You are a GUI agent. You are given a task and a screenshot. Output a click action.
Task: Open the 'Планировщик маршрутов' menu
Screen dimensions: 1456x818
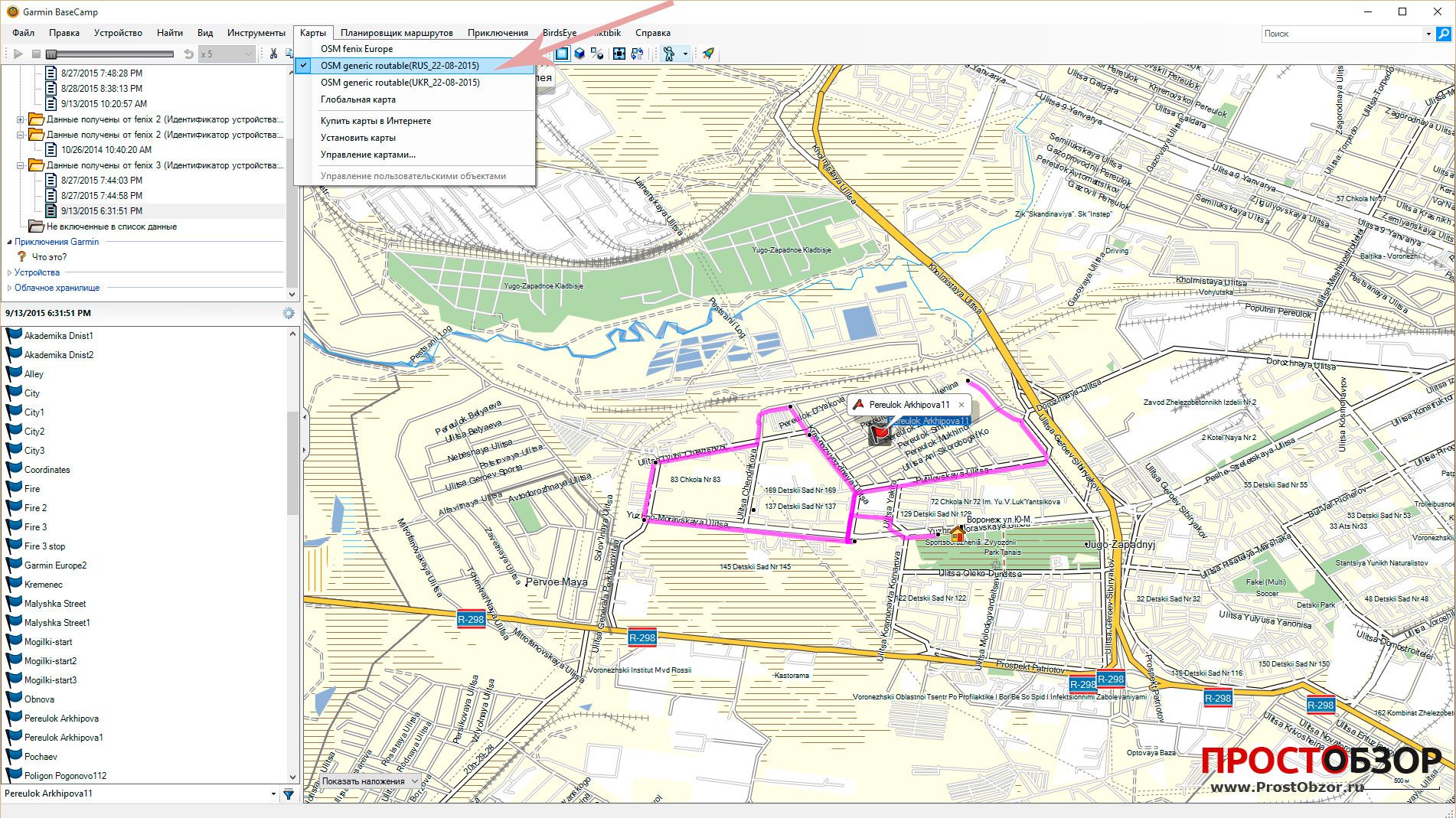397,33
